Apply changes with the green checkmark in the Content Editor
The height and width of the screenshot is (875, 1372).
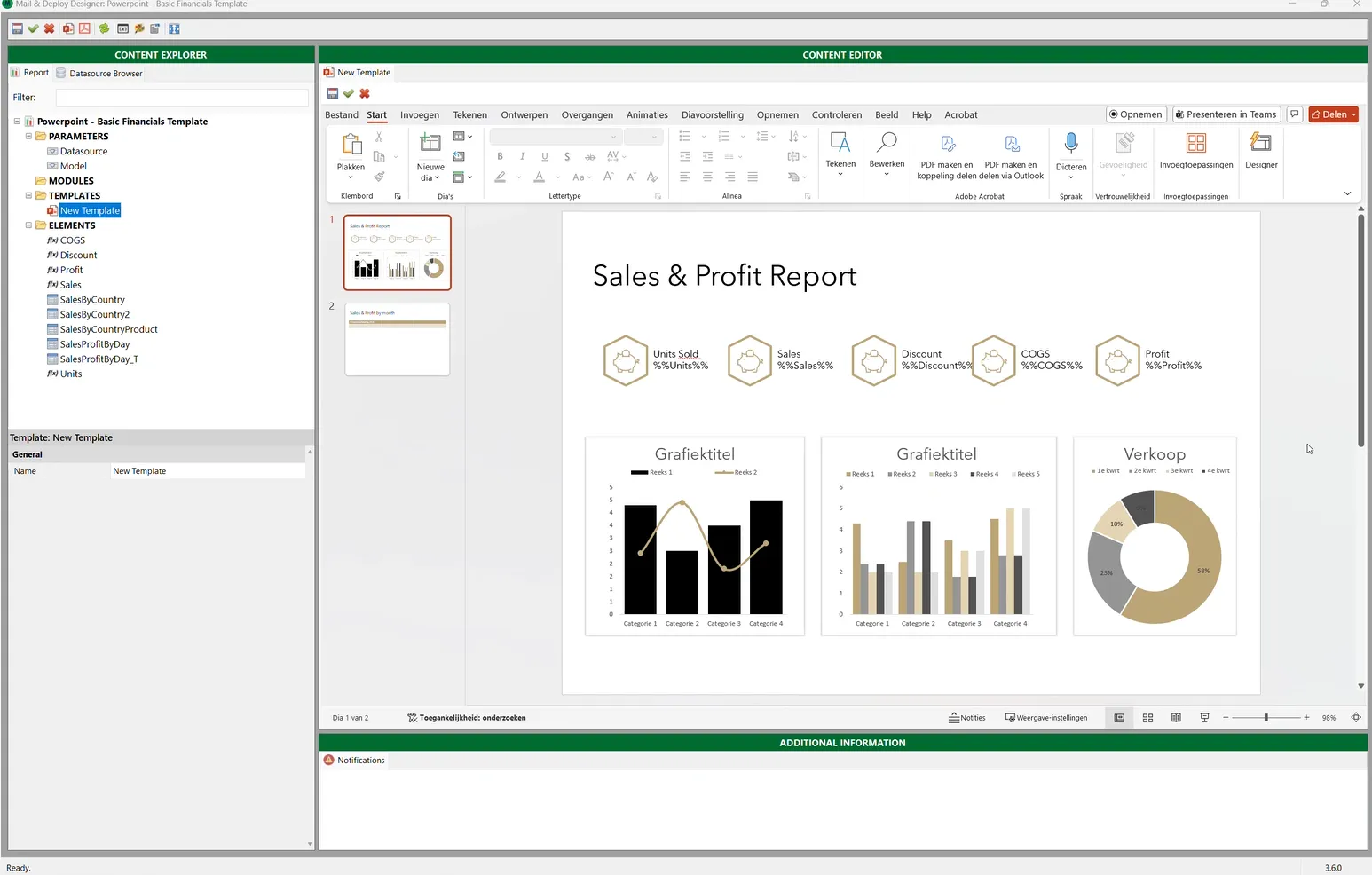(x=349, y=93)
